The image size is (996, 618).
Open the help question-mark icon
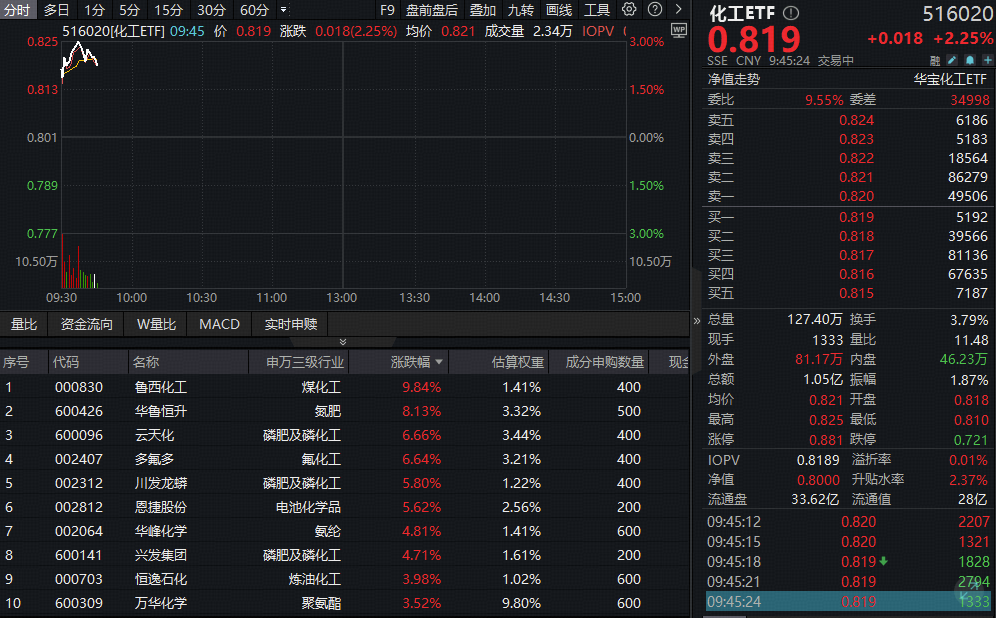click(653, 10)
